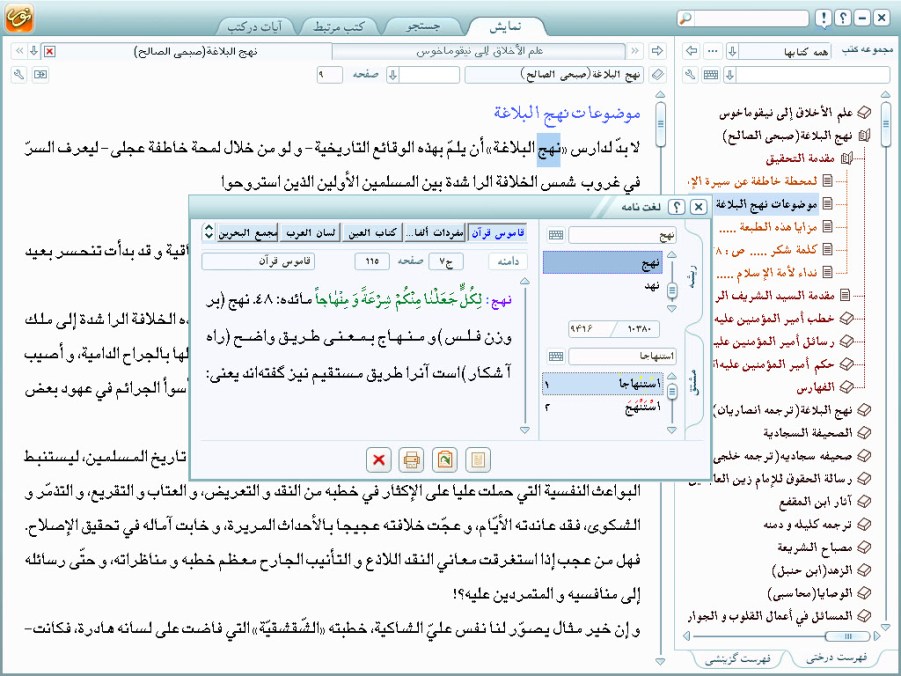The height and width of the screenshot is (676, 901).
Task: Close the نهج البلاغة book tab with red X
Action: (50, 52)
